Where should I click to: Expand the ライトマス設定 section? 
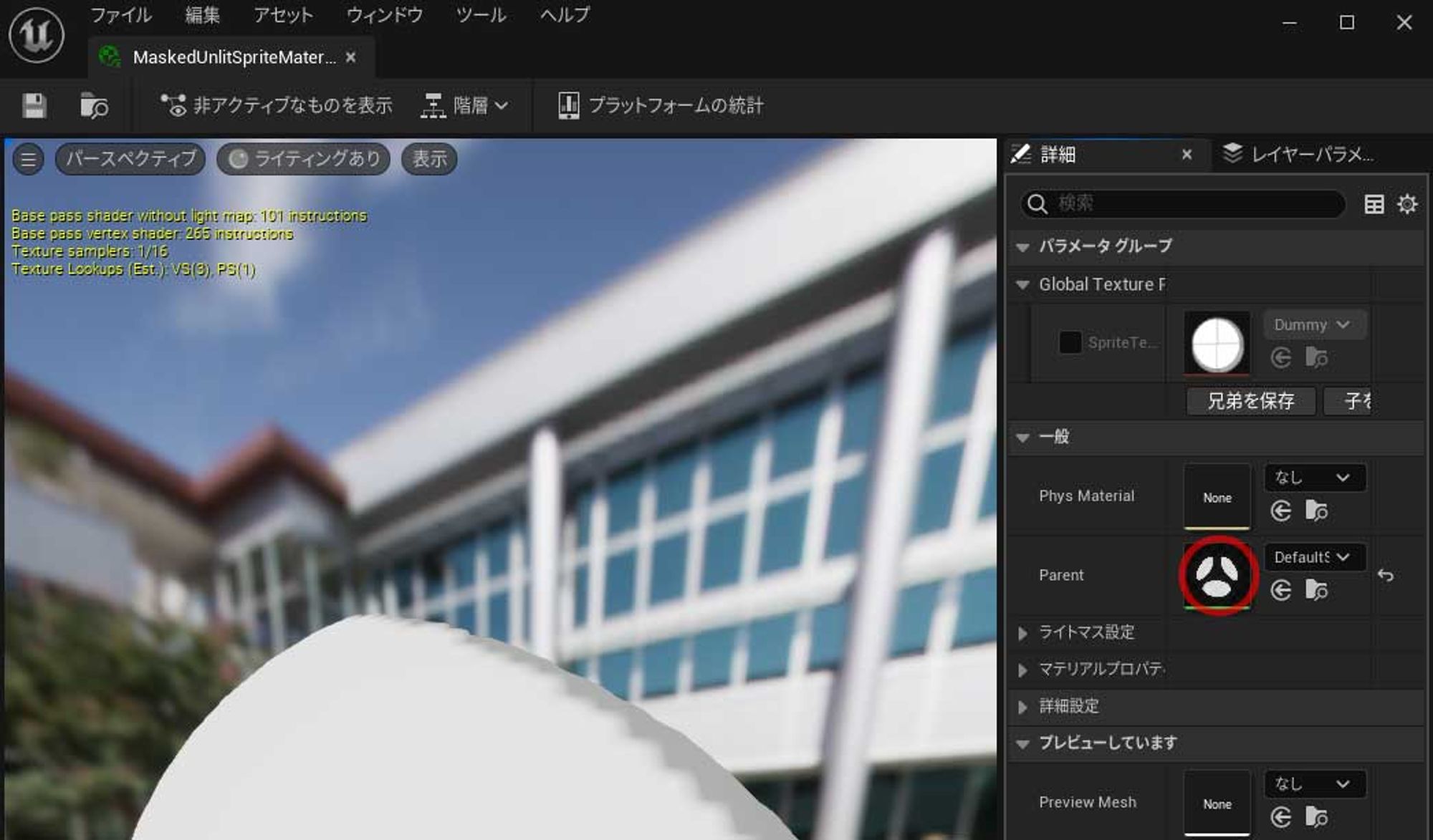point(1022,633)
